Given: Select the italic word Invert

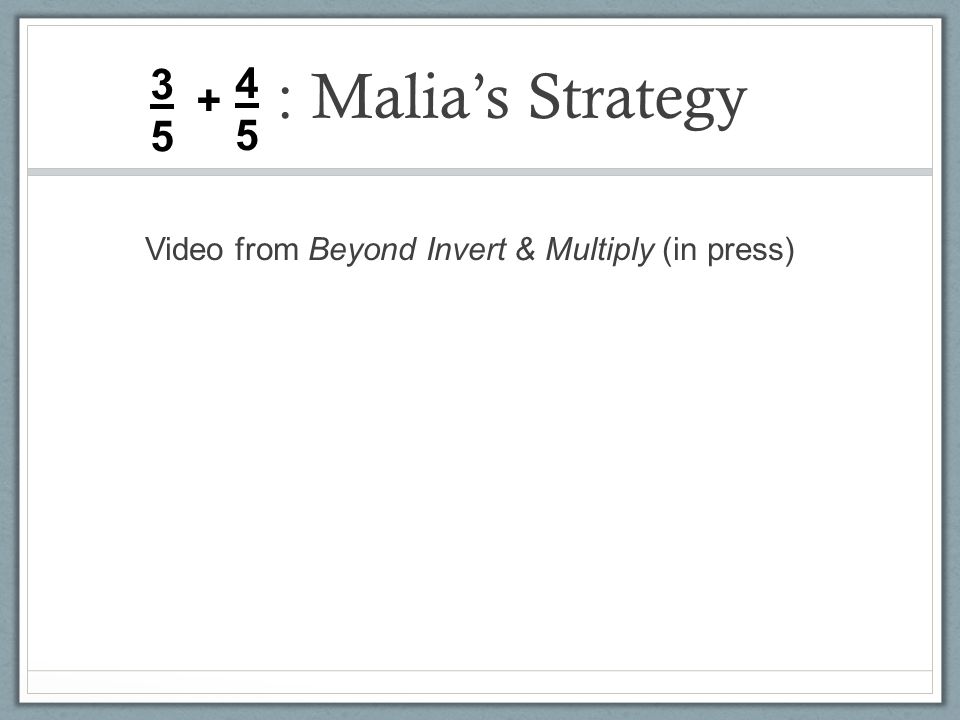Looking at the screenshot, I should [466, 249].
